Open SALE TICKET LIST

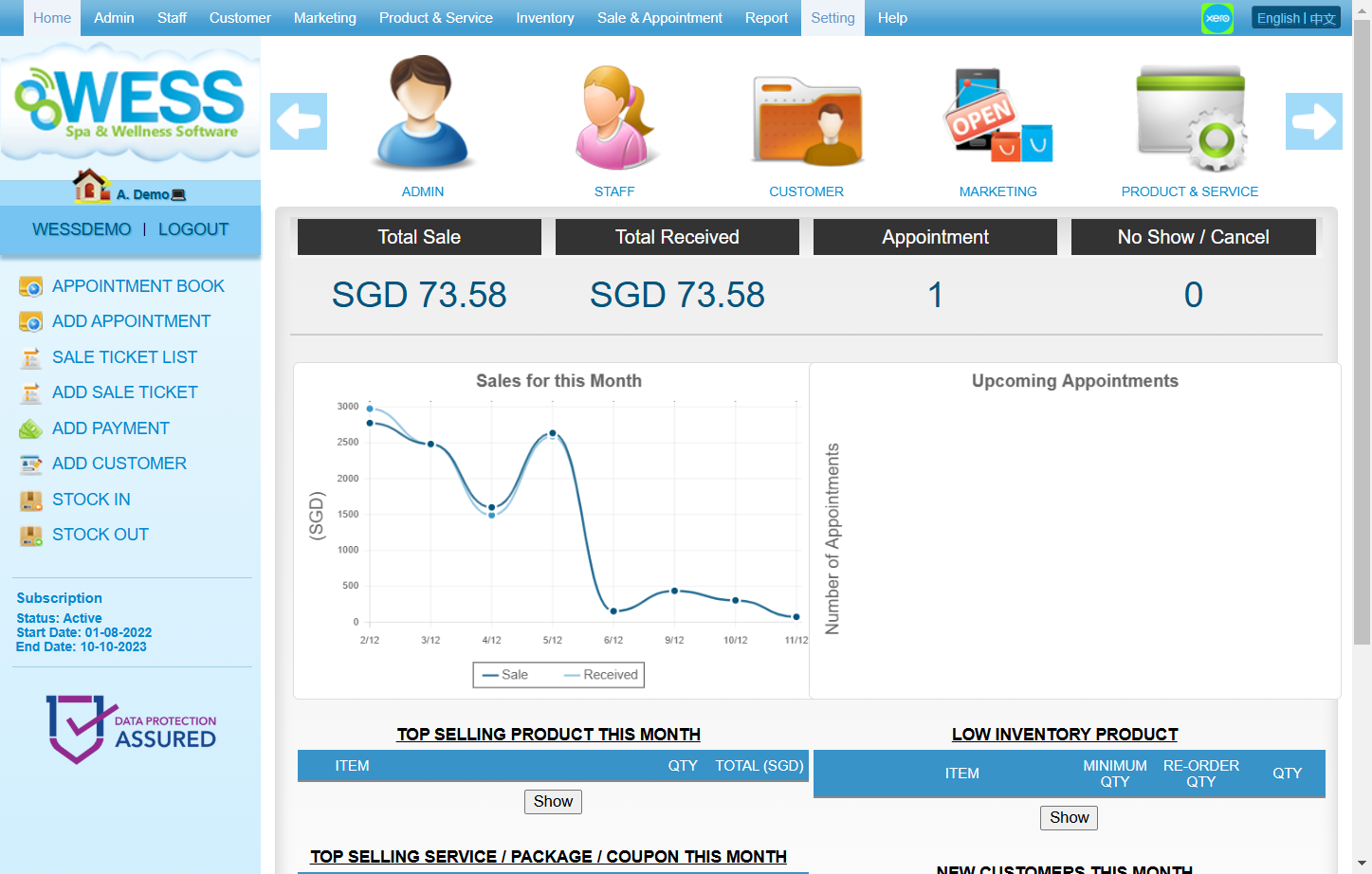click(125, 357)
